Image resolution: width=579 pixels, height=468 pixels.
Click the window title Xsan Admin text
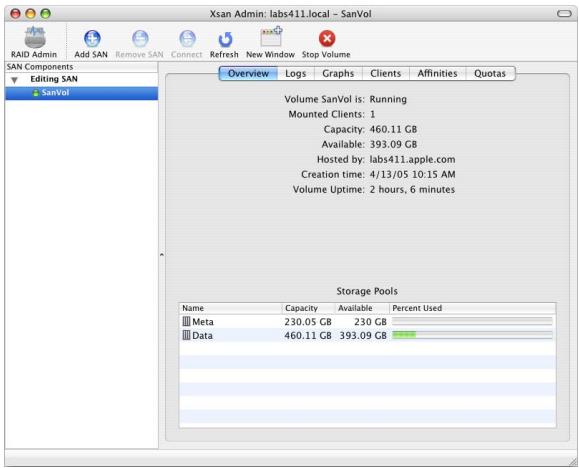click(x=291, y=14)
